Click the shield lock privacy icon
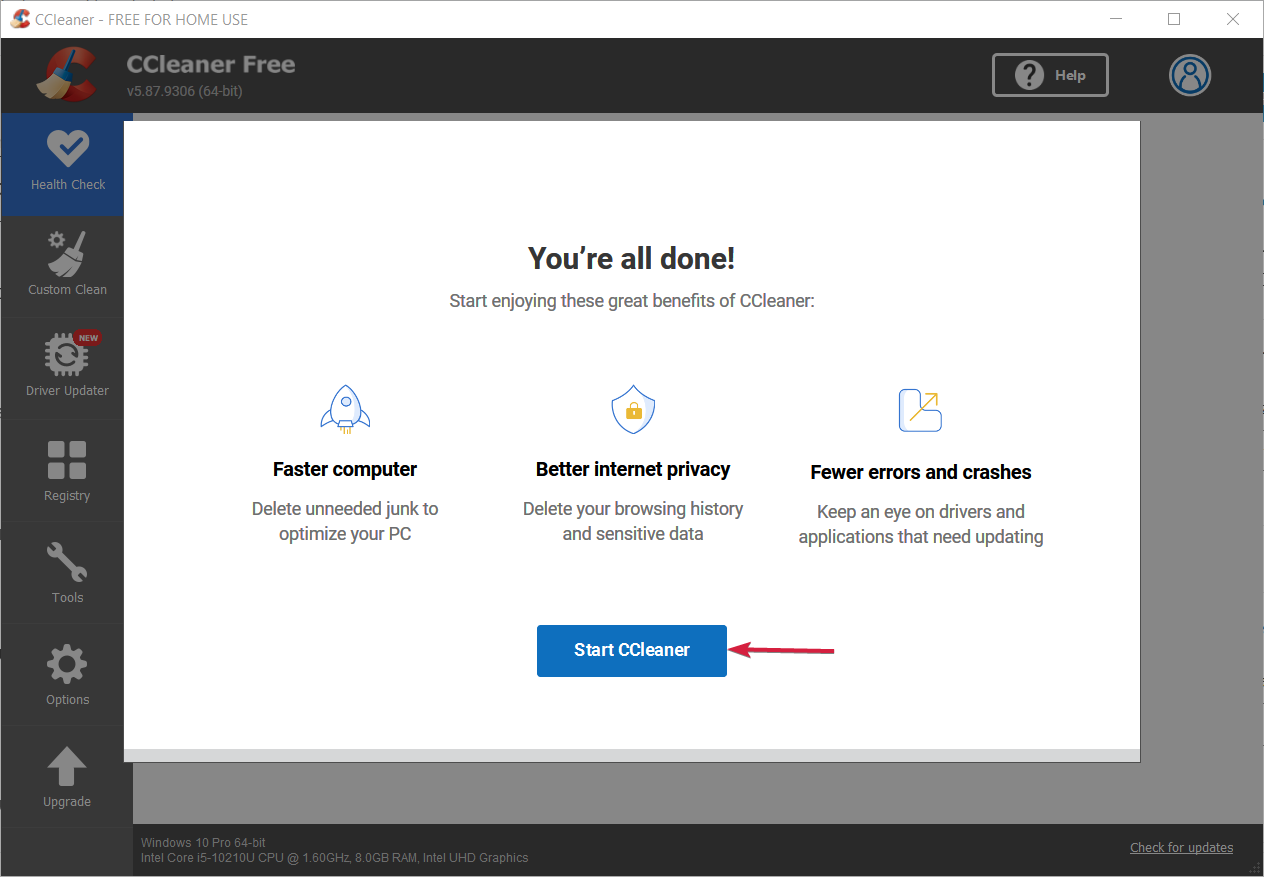 (x=633, y=410)
